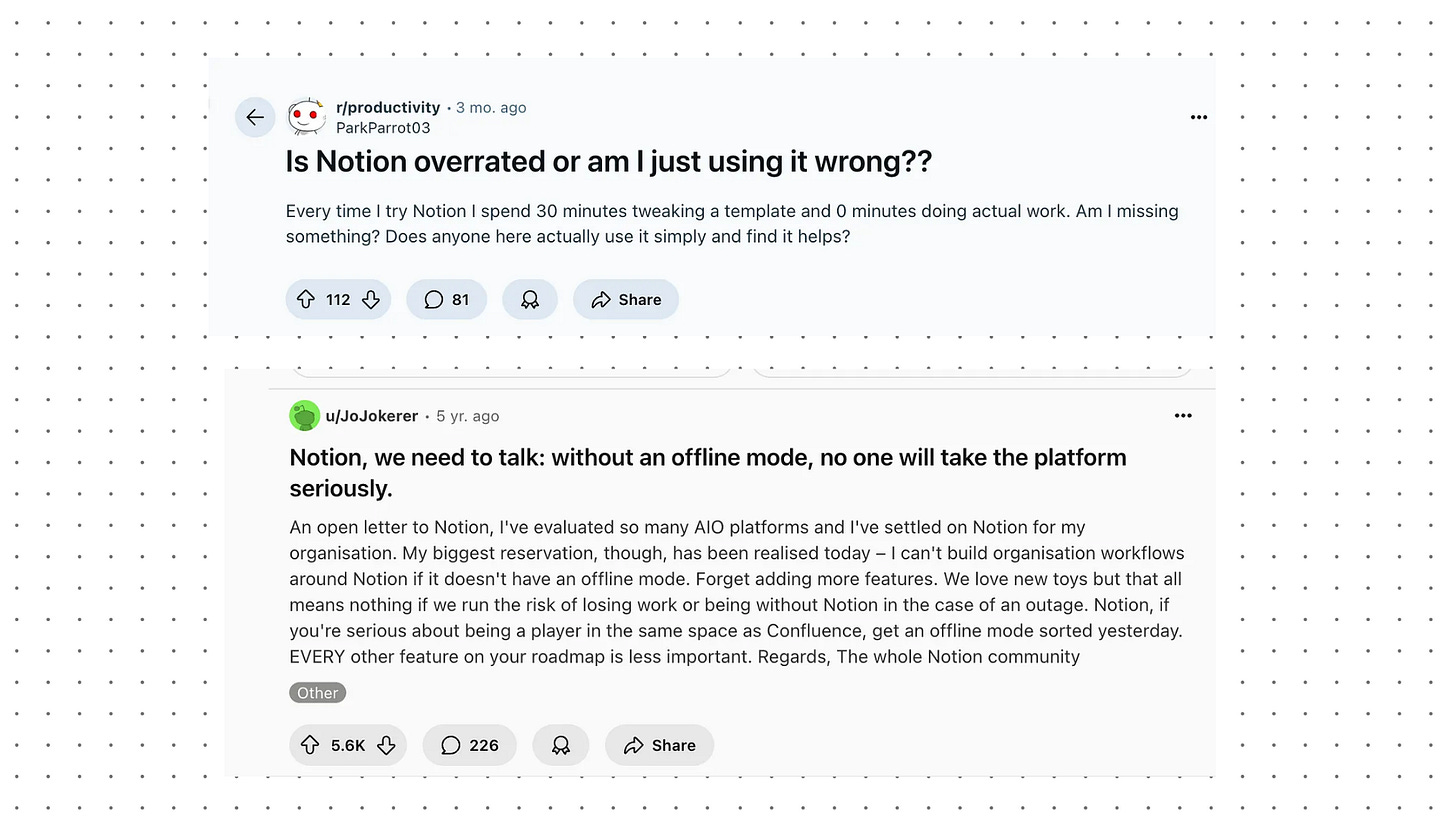The image size is (1456, 819).
Task: Click the '5.6K' vote count
Action: (348, 745)
